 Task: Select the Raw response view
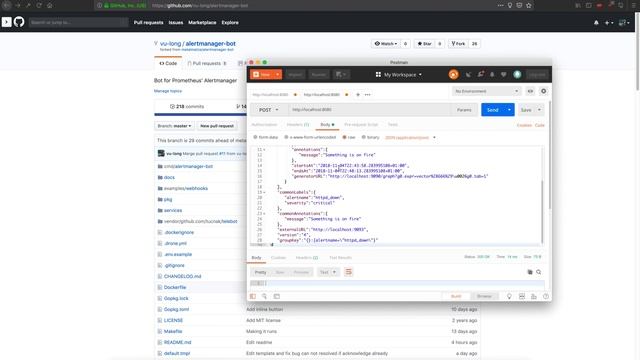[x=280, y=272]
